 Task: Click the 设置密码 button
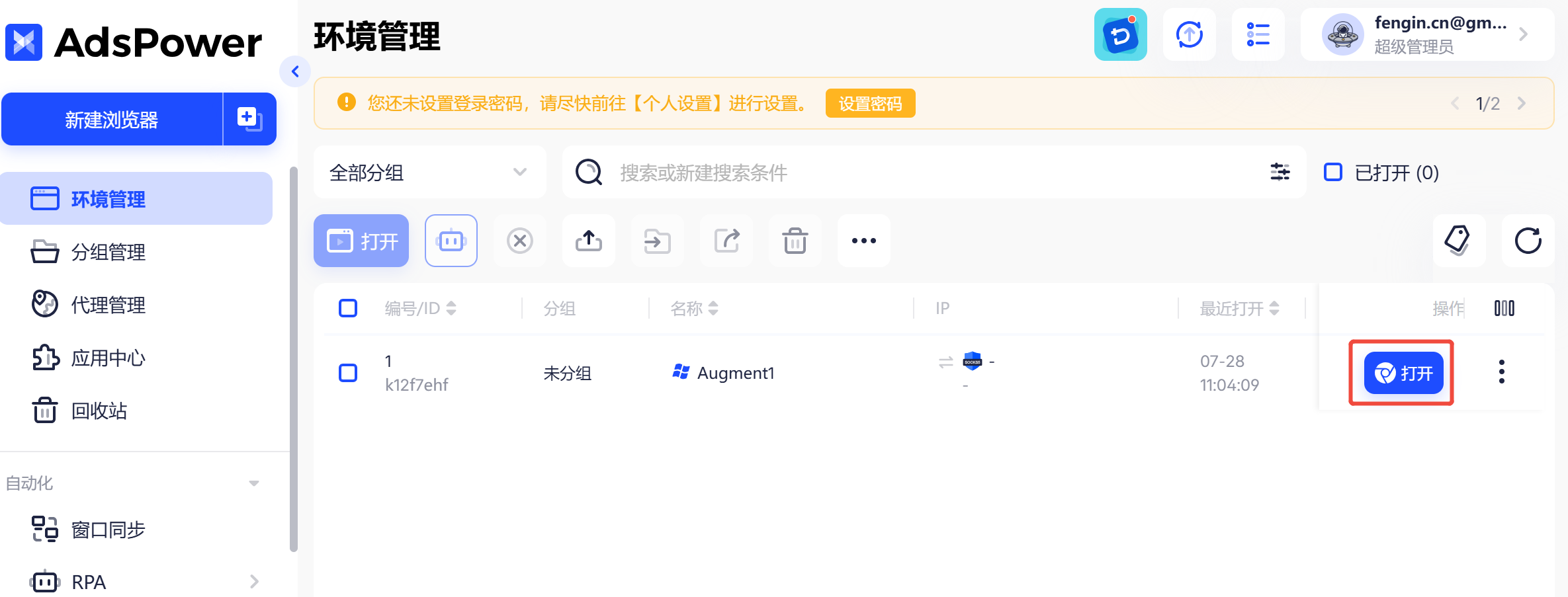870,103
